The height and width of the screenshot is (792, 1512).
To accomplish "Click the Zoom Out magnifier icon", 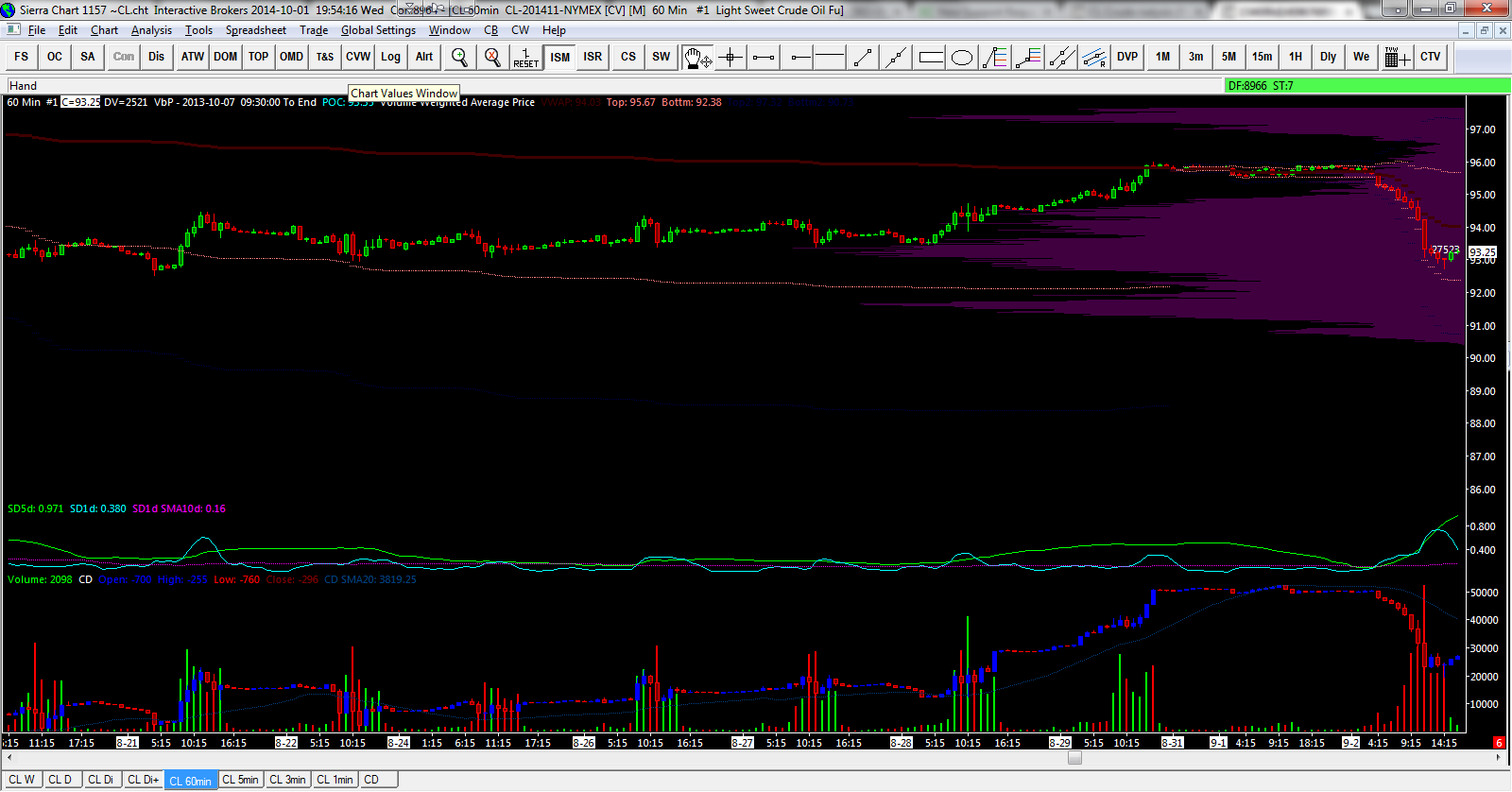I will [492, 57].
